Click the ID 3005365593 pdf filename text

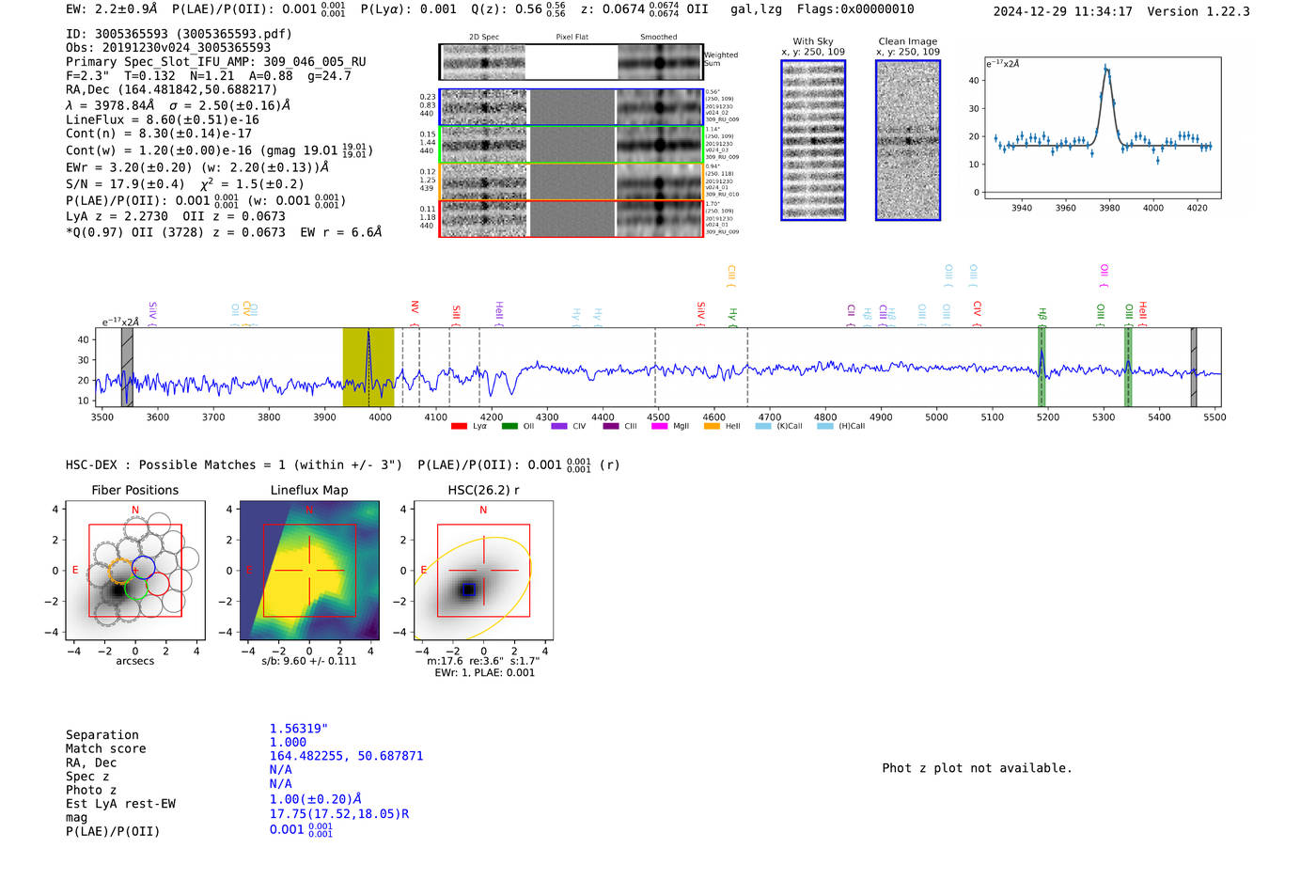coord(179,34)
